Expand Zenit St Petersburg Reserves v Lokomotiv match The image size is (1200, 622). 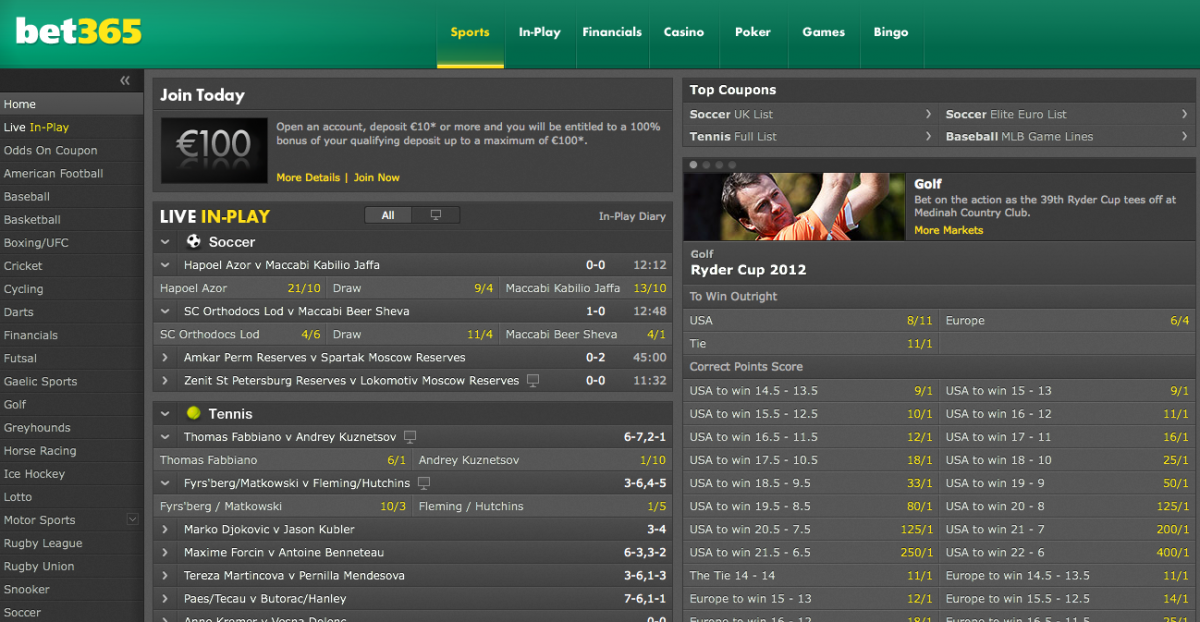pos(165,380)
